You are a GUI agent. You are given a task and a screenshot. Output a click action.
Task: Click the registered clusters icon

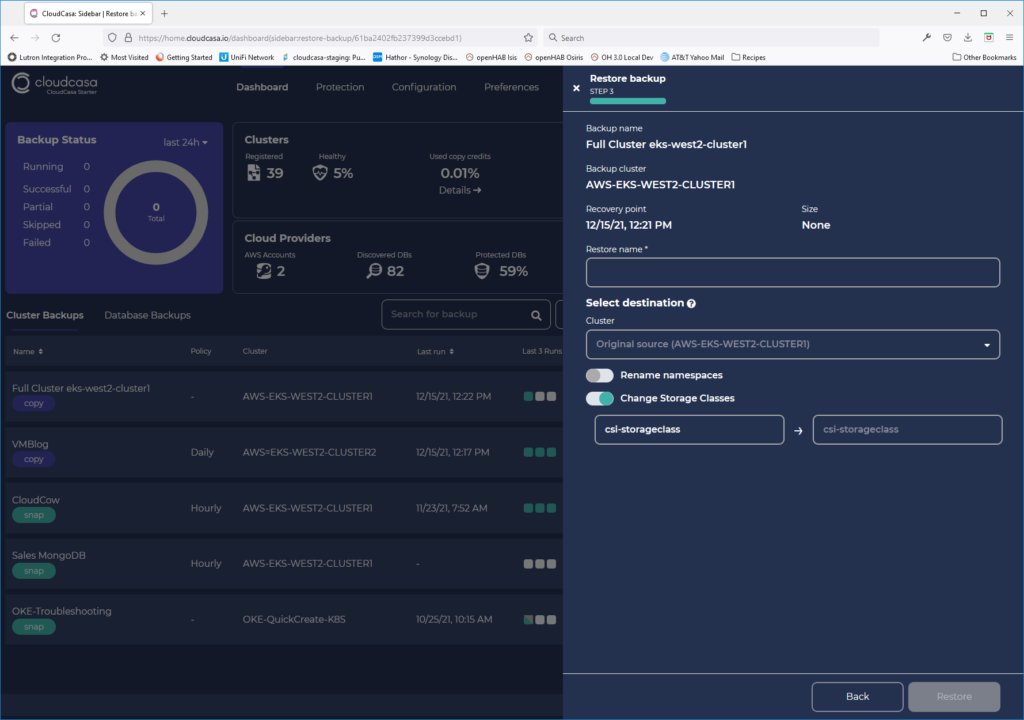254,173
